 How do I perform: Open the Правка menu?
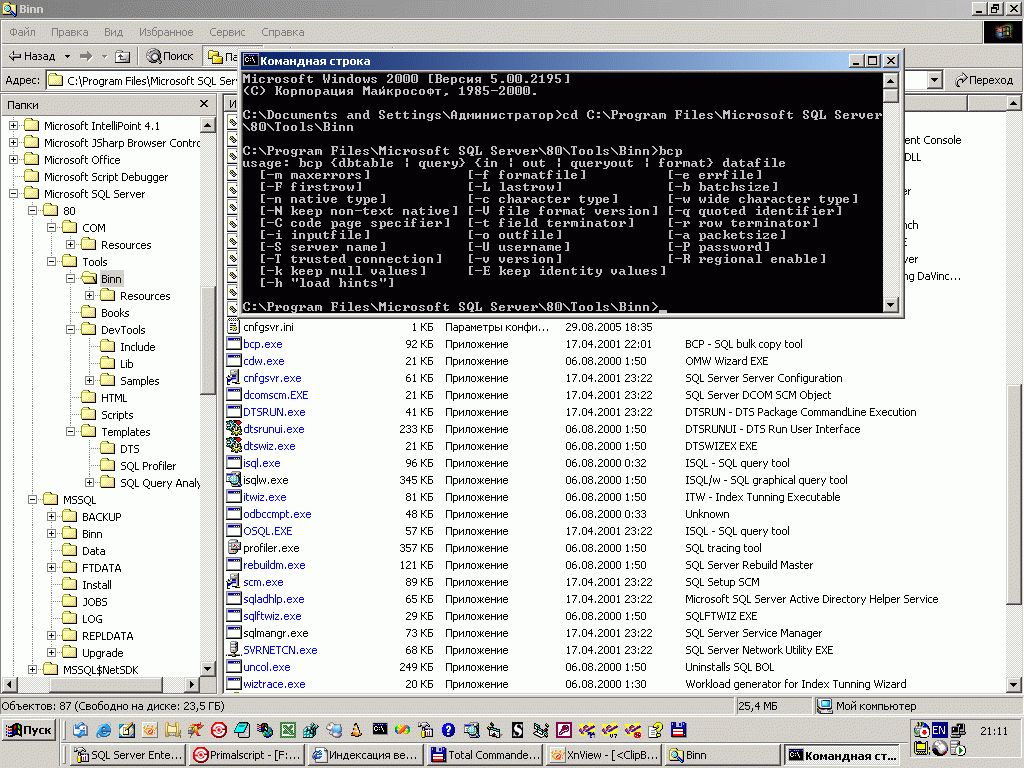69,32
